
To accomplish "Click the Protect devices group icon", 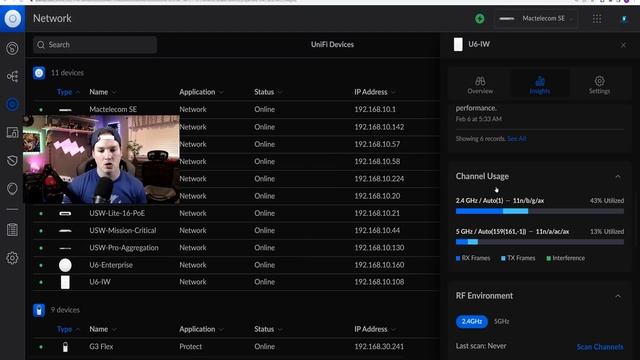I will [x=39, y=310].
